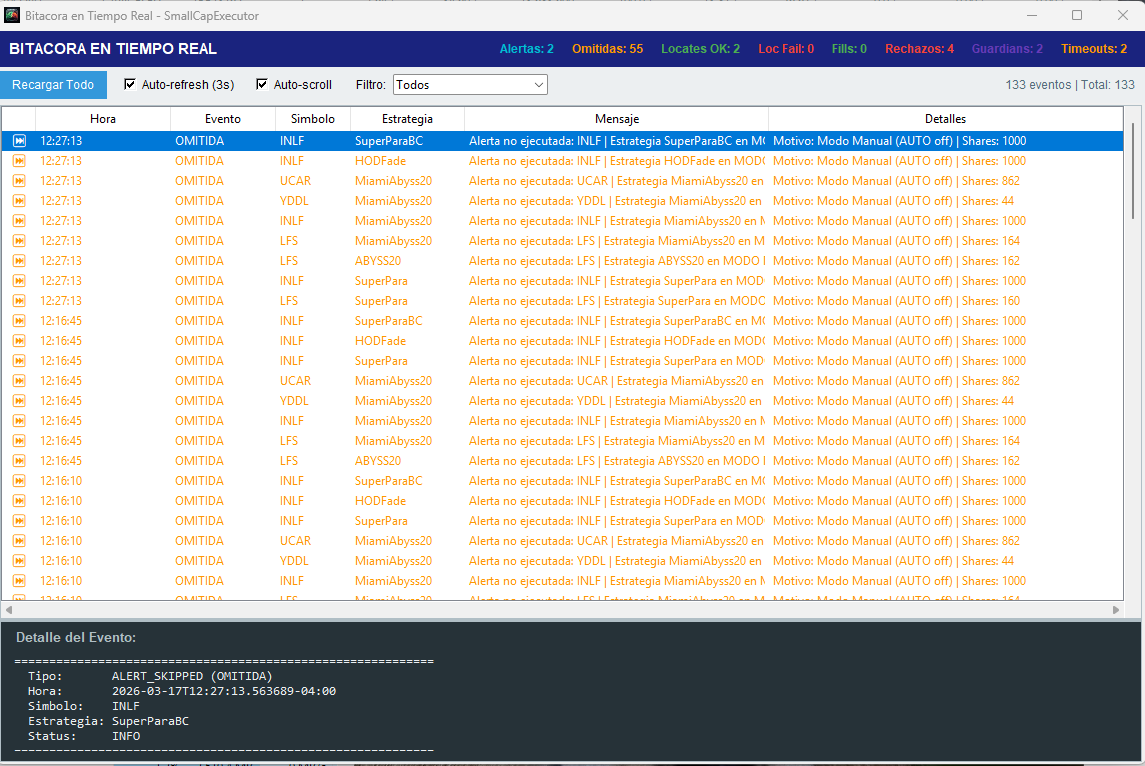The height and width of the screenshot is (766, 1145).
Task: Click the 'Loc Fail: 0' counter
Action: coord(786,49)
